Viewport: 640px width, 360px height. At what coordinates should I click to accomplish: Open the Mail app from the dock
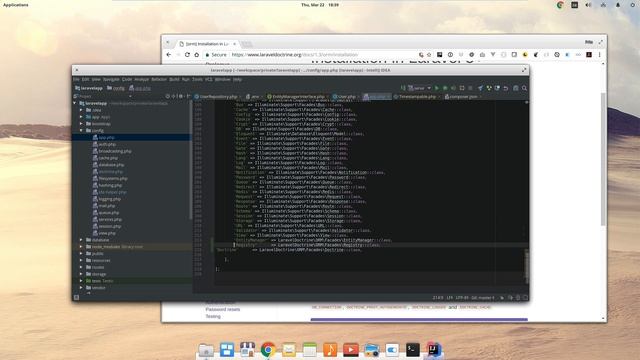tap(289, 350)
